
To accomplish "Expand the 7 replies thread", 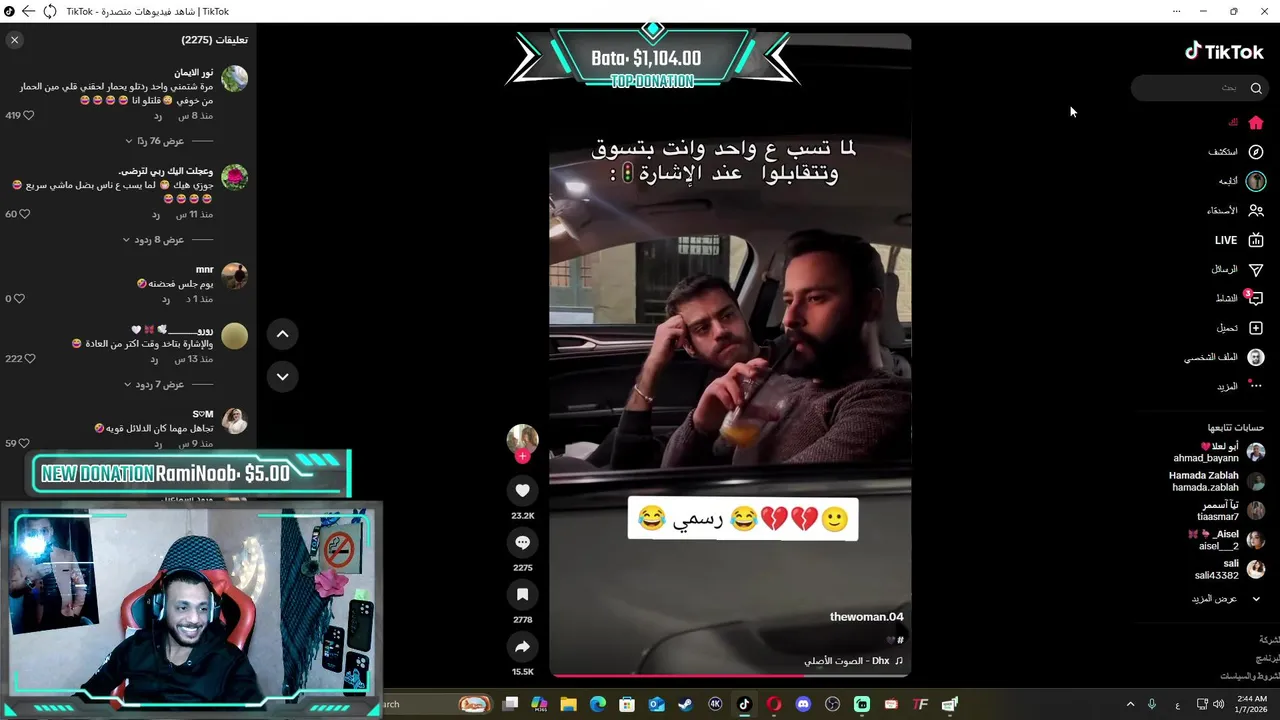I will [x=154, y=385].
